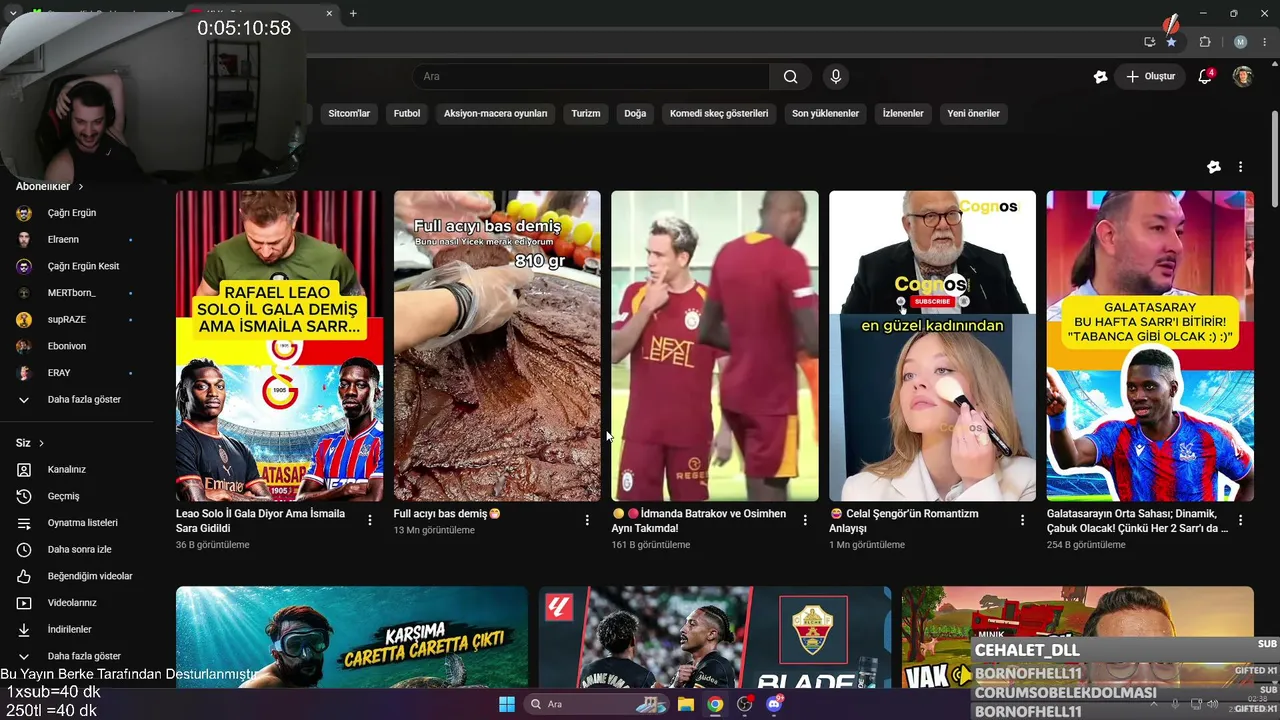Play the Galatasaray Sarr'ı bitirir short thumbnail

1150,346
